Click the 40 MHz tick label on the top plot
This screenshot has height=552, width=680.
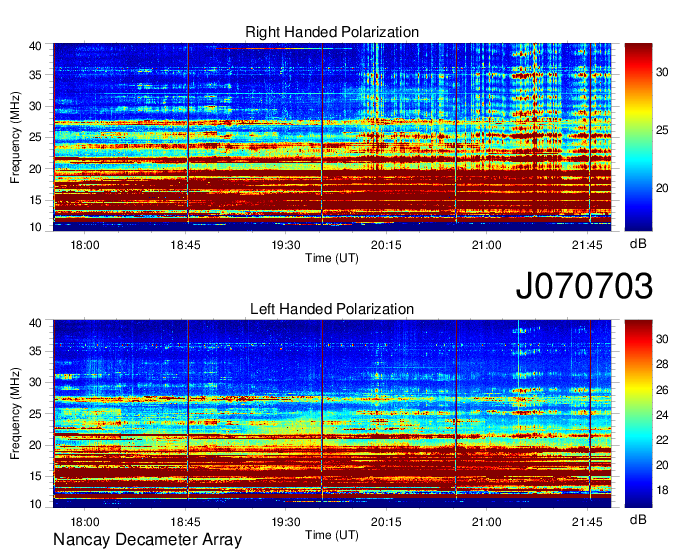(35, 46)
